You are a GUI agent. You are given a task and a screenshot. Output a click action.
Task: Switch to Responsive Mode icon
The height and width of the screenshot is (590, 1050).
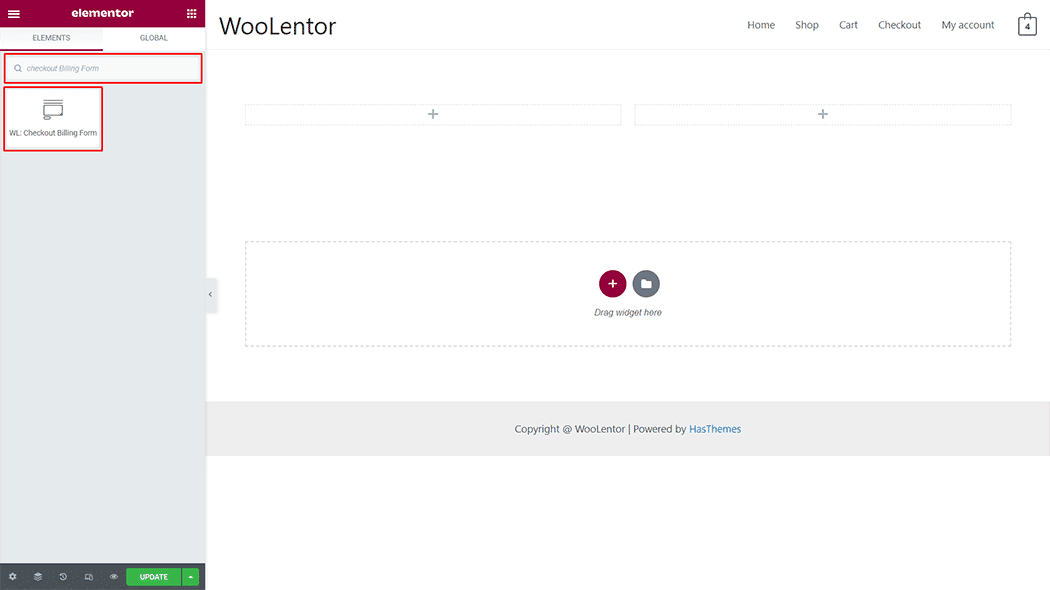[89, 577]
